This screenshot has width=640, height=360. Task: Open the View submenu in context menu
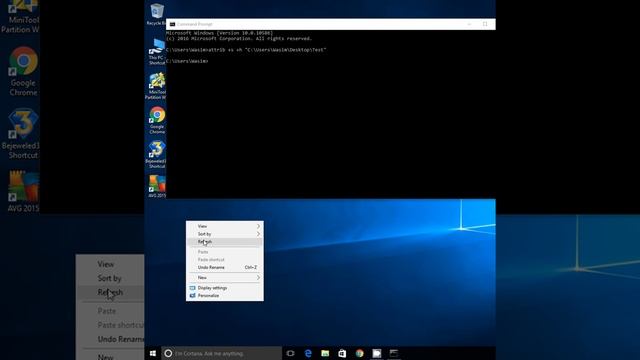(224, 226)
